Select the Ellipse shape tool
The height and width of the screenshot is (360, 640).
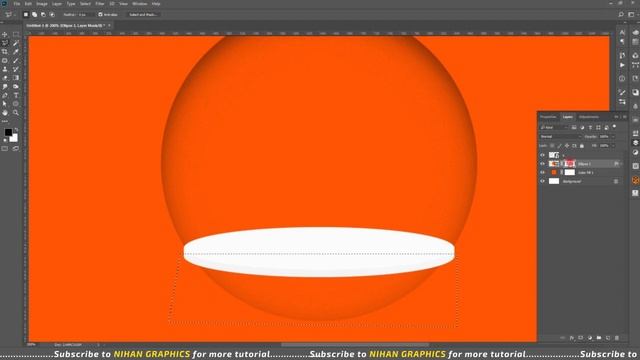[16, 104]
